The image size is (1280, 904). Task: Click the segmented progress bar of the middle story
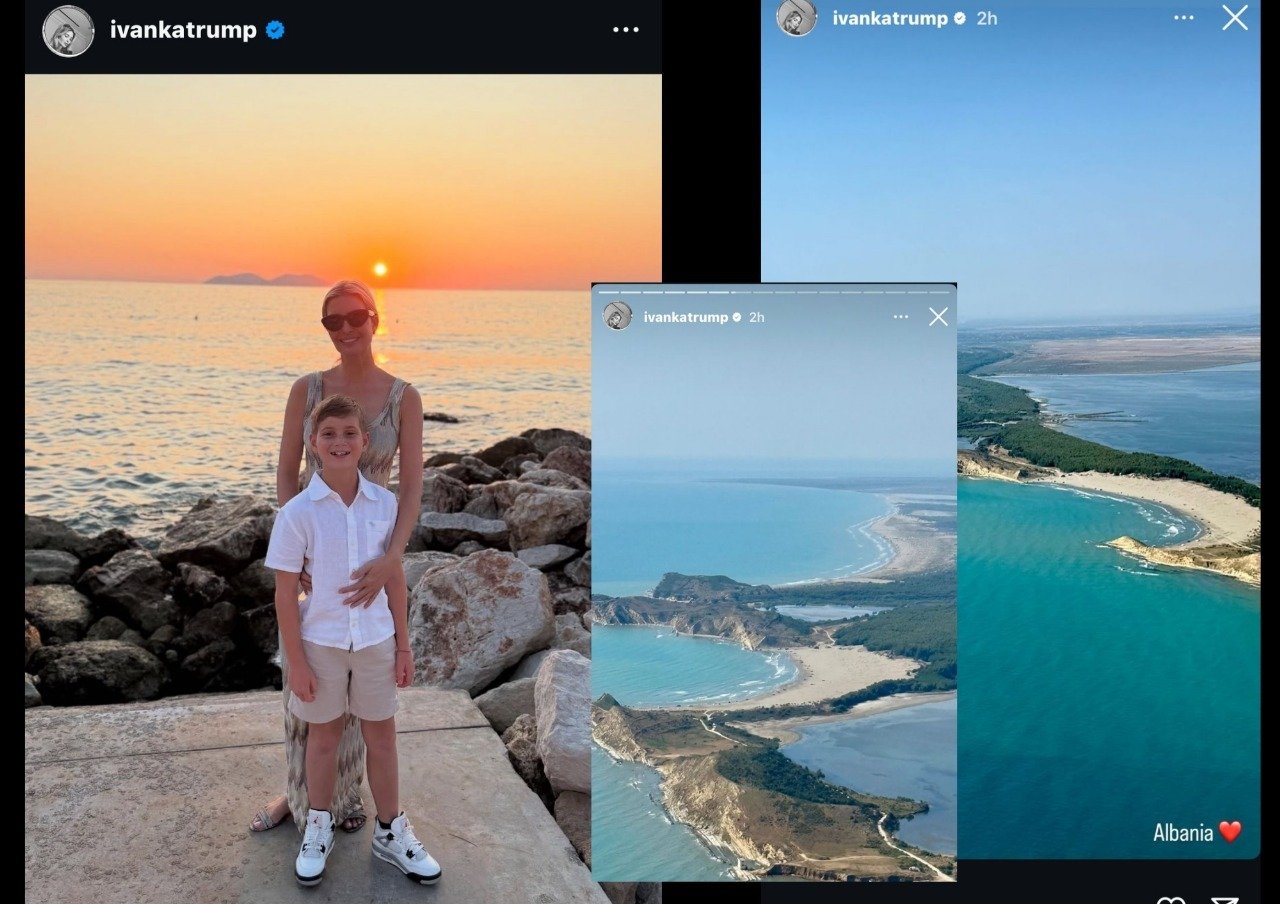[773, 292]
